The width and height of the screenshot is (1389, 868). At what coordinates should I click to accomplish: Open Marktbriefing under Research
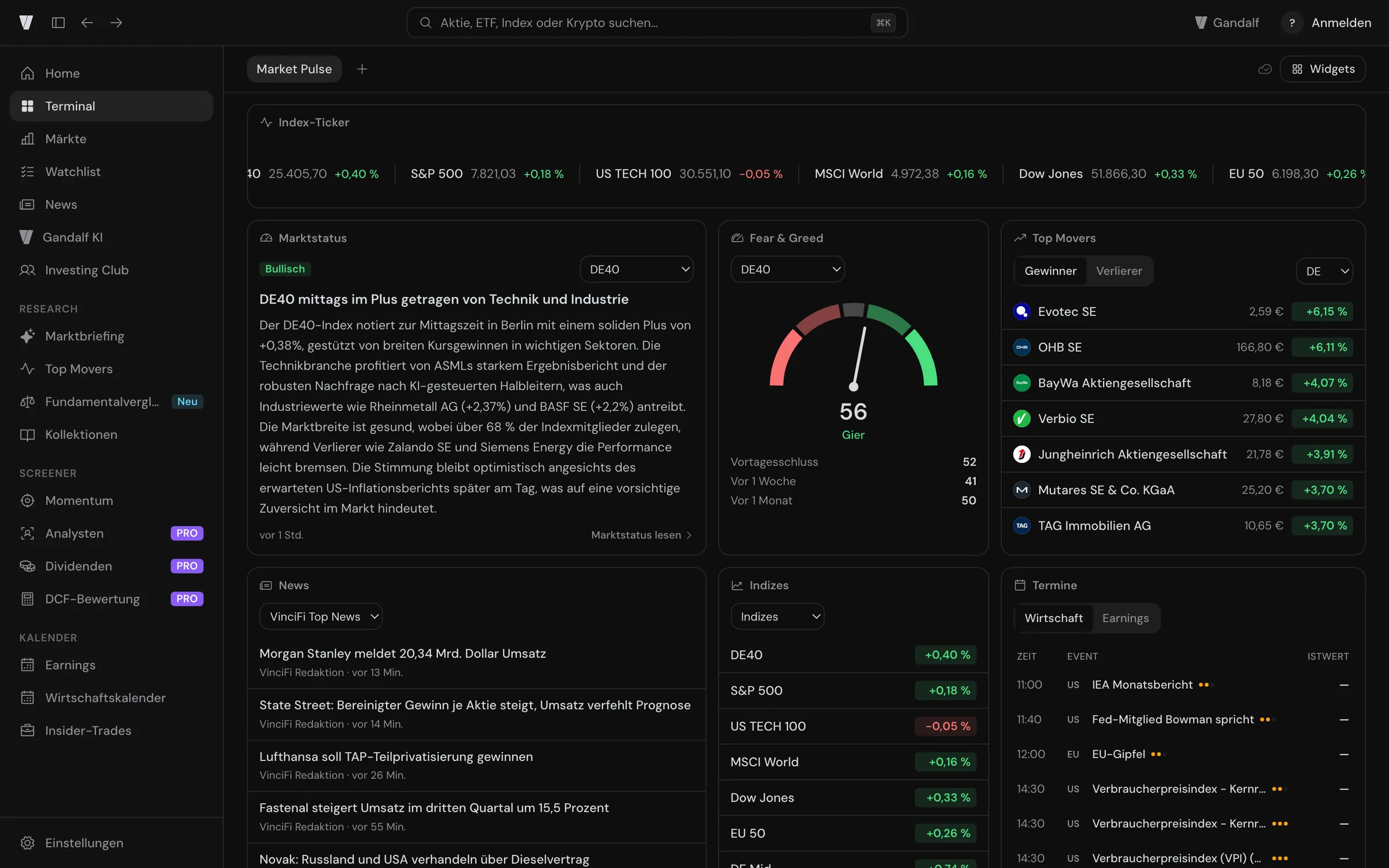[x=111, y=336]
